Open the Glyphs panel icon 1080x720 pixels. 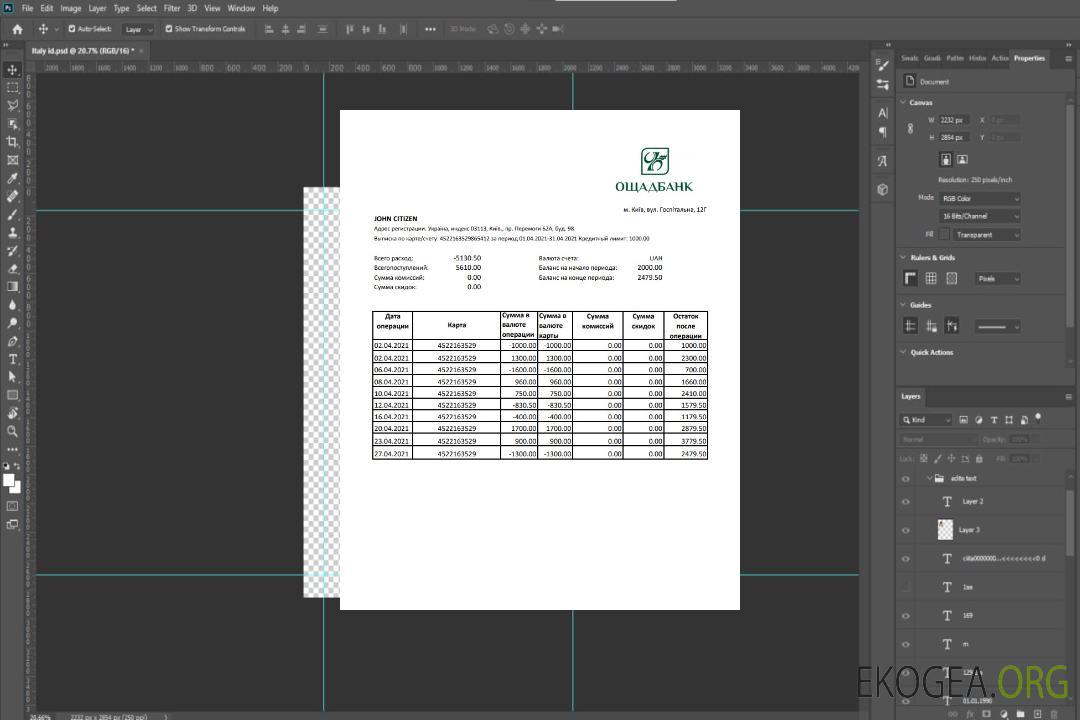(883, 161)
